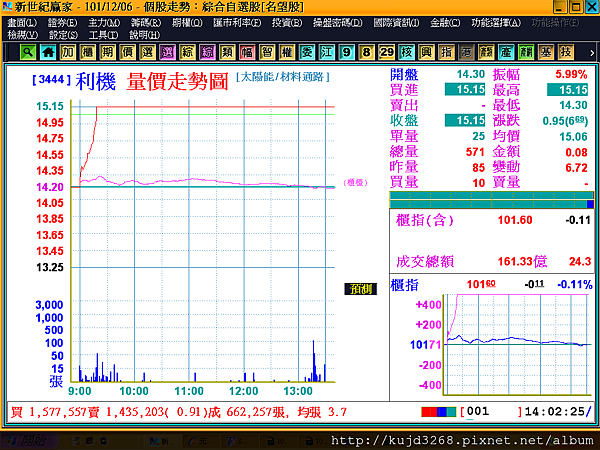Open the 金融(C) menu

click(x=445, y=23)
